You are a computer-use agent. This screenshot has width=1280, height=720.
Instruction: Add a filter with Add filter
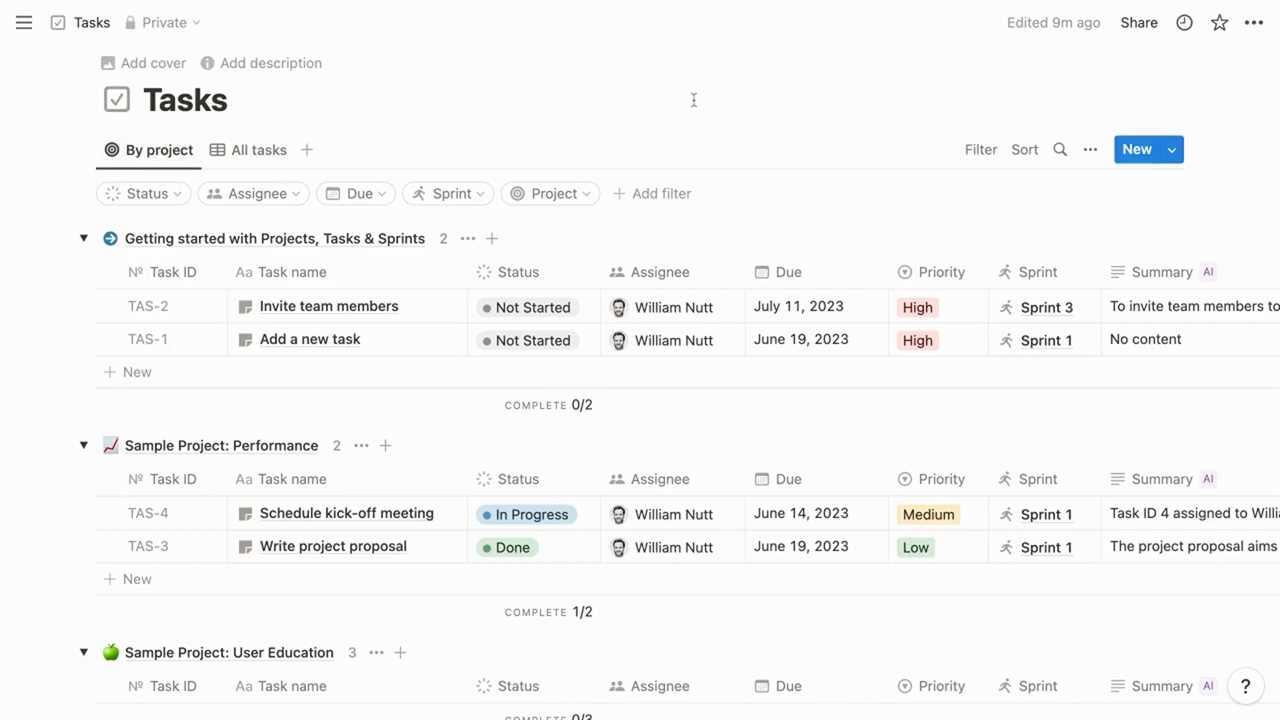[x=651, y=193]
